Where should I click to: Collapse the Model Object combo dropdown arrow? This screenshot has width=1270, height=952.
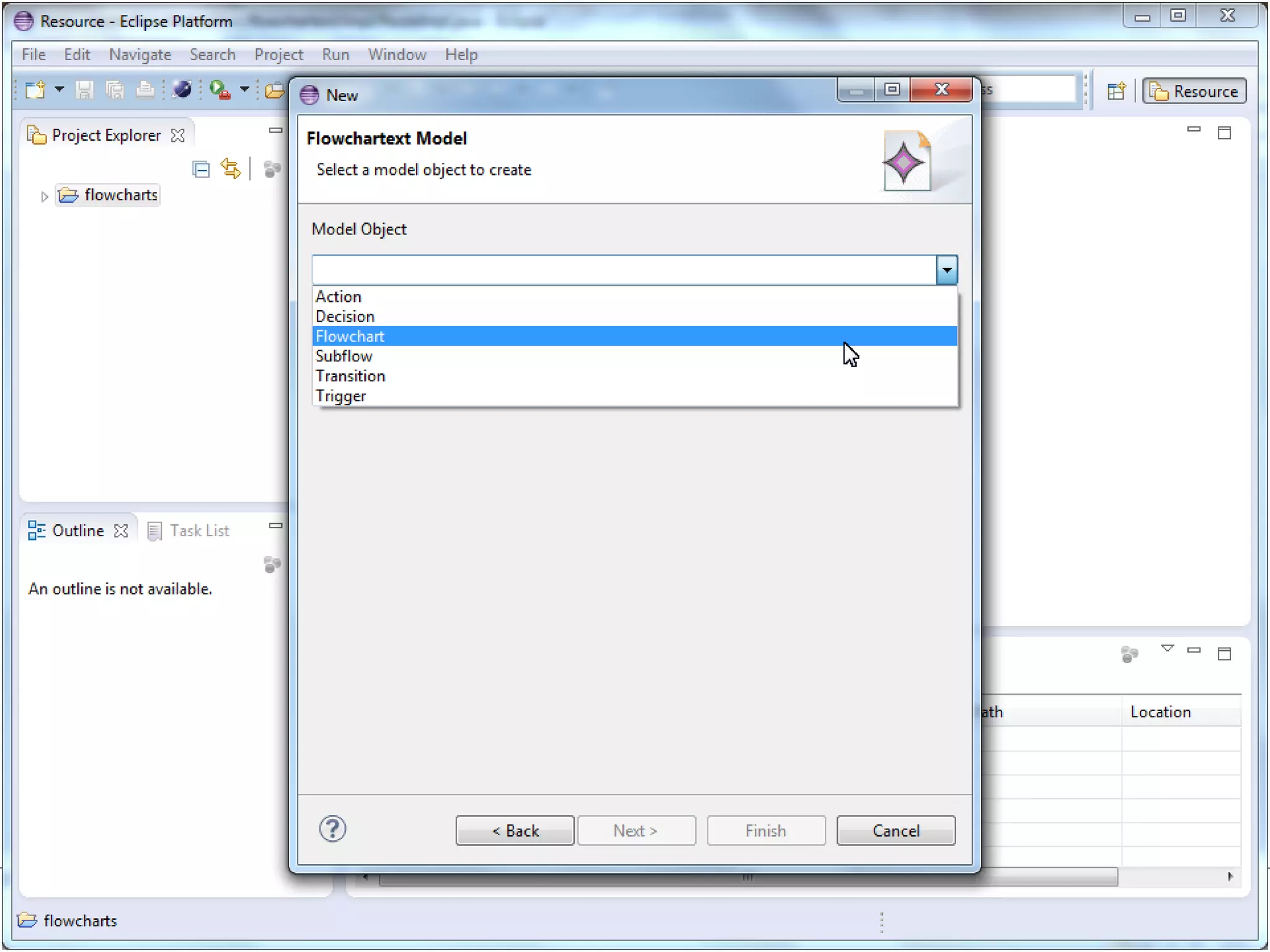click(946, 270)
